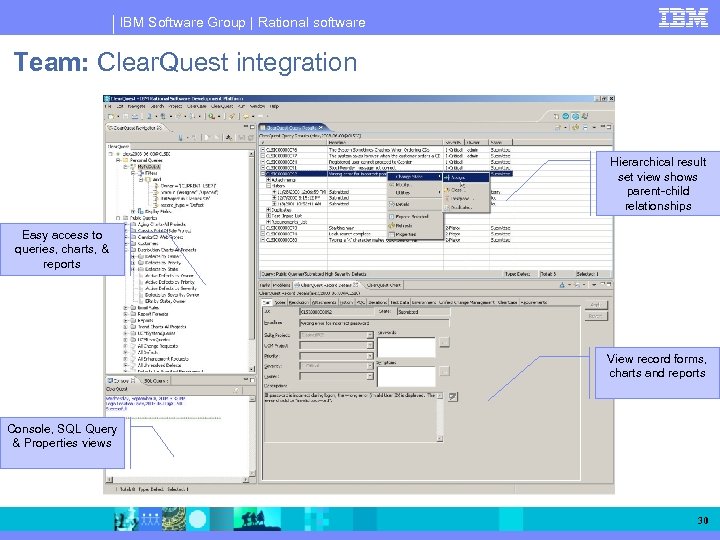Click the Headline input field
The image size is (720, 540).
coord(374,323)
